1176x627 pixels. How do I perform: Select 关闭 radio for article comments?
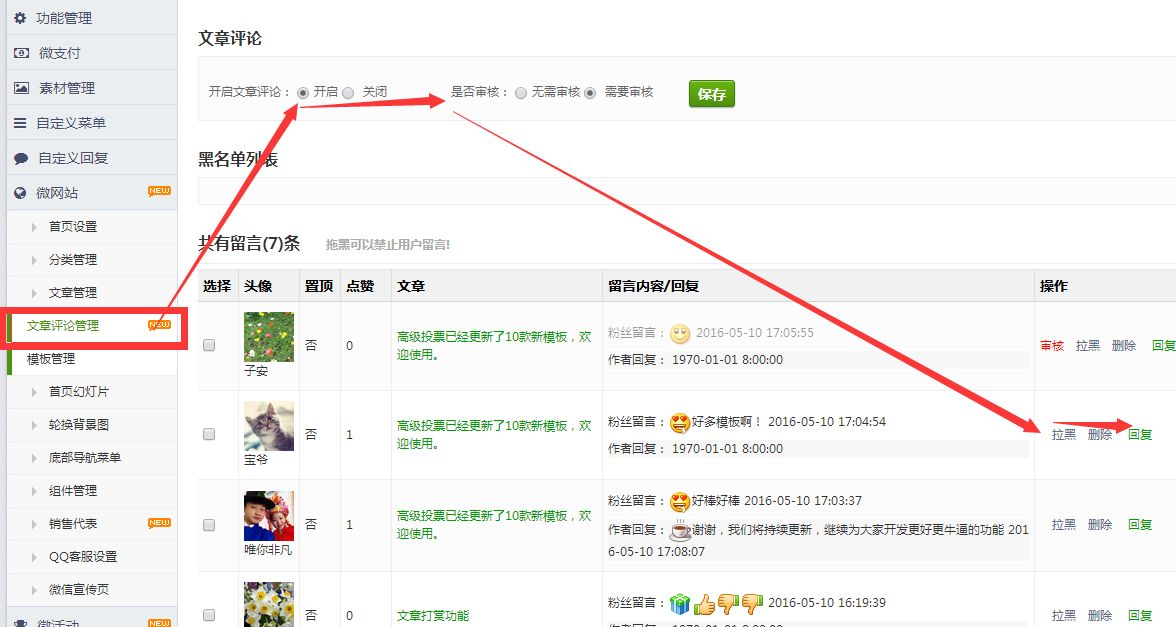(348, 93)
